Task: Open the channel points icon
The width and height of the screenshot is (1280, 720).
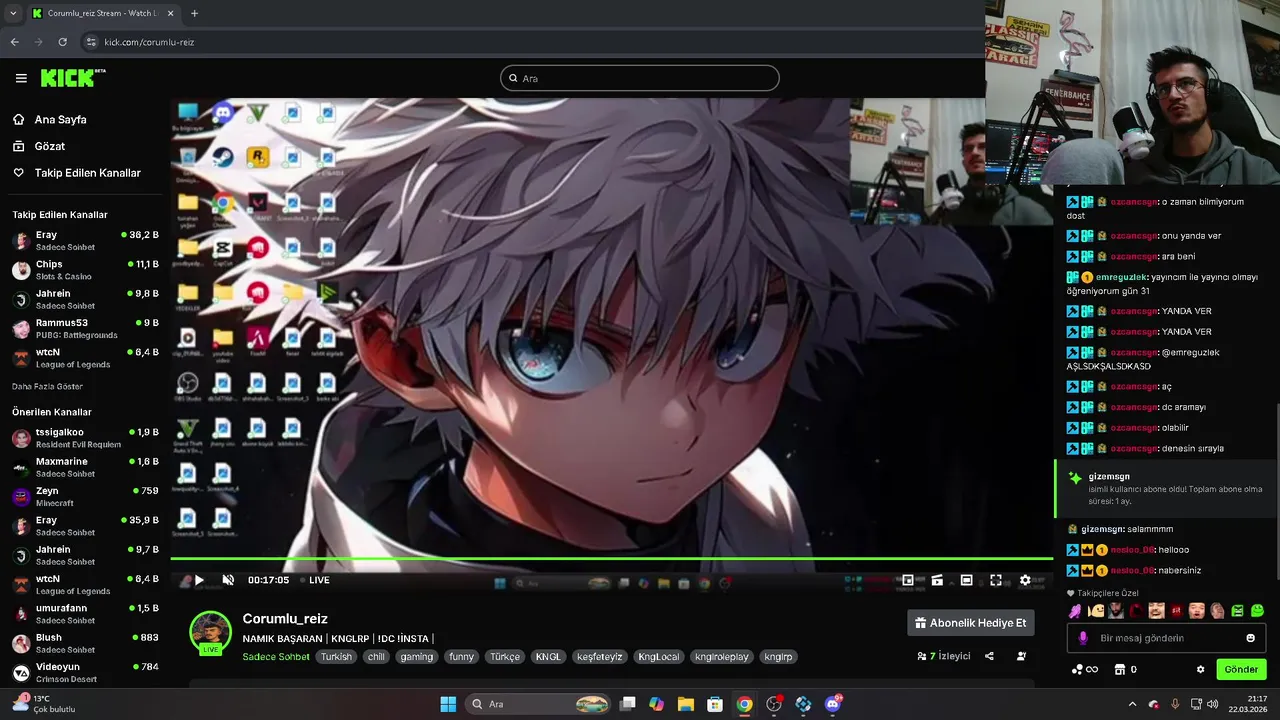Action: (x=1085, y=669)
